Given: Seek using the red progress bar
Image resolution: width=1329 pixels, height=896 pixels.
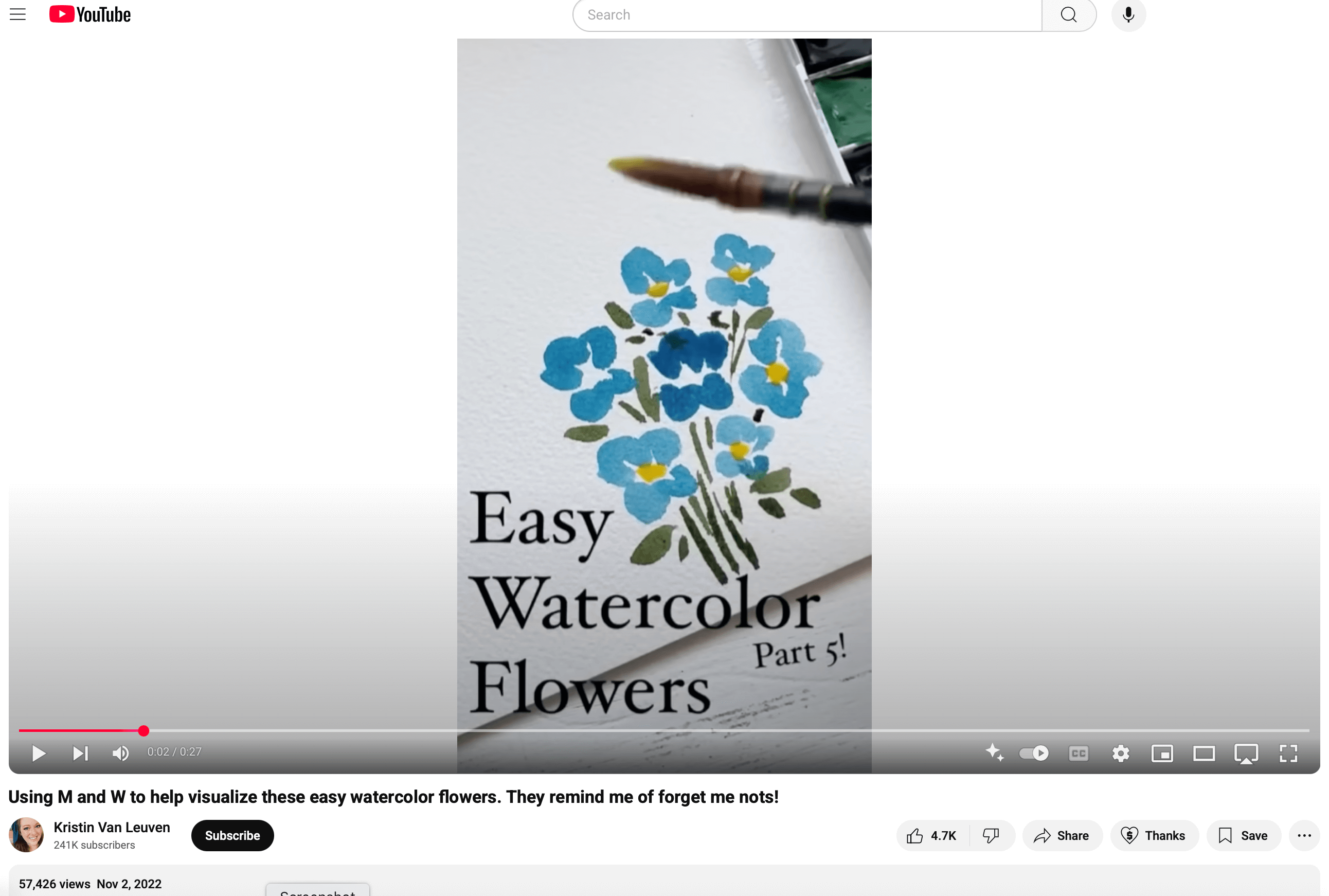Looking at the screenshot, I should pyautogui.click(x=664, y=730).
